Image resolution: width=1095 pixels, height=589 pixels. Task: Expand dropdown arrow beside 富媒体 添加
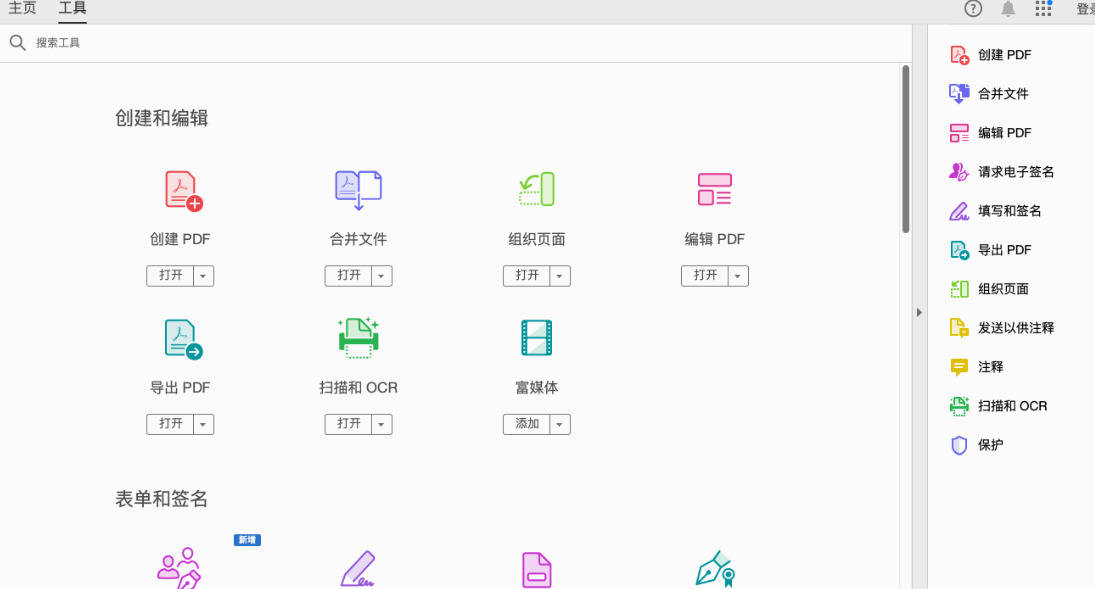[560, 425]
